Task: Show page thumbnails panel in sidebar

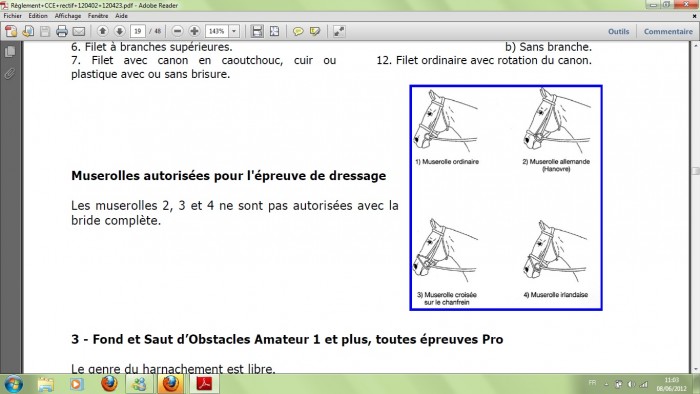Action: (10, 52)
